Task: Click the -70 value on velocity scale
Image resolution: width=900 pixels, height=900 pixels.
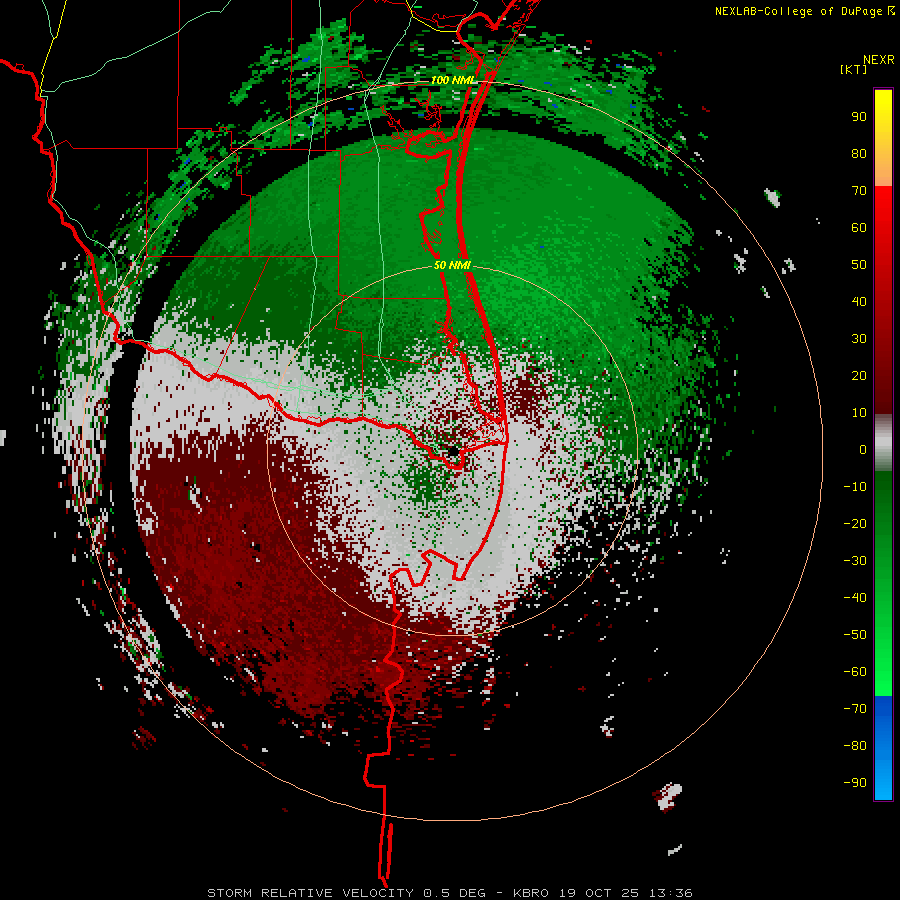Action: pyautogui.click(x=855, y=709)
